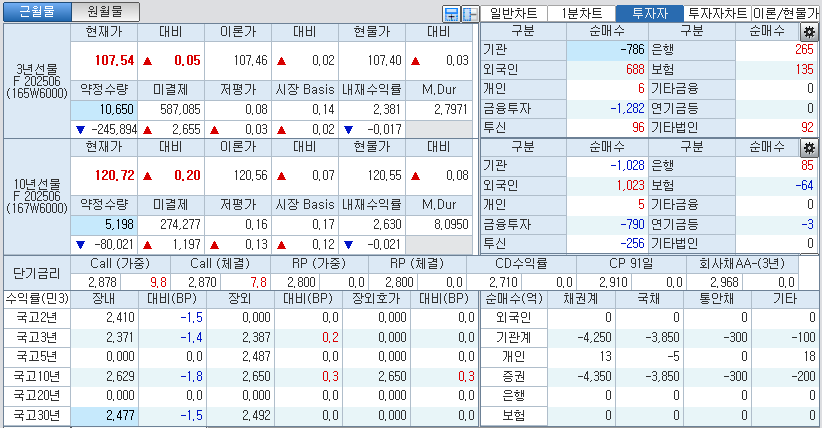Open the 1분차트 tab
This screenshot has width=822, height=428.
pos(581,13)
